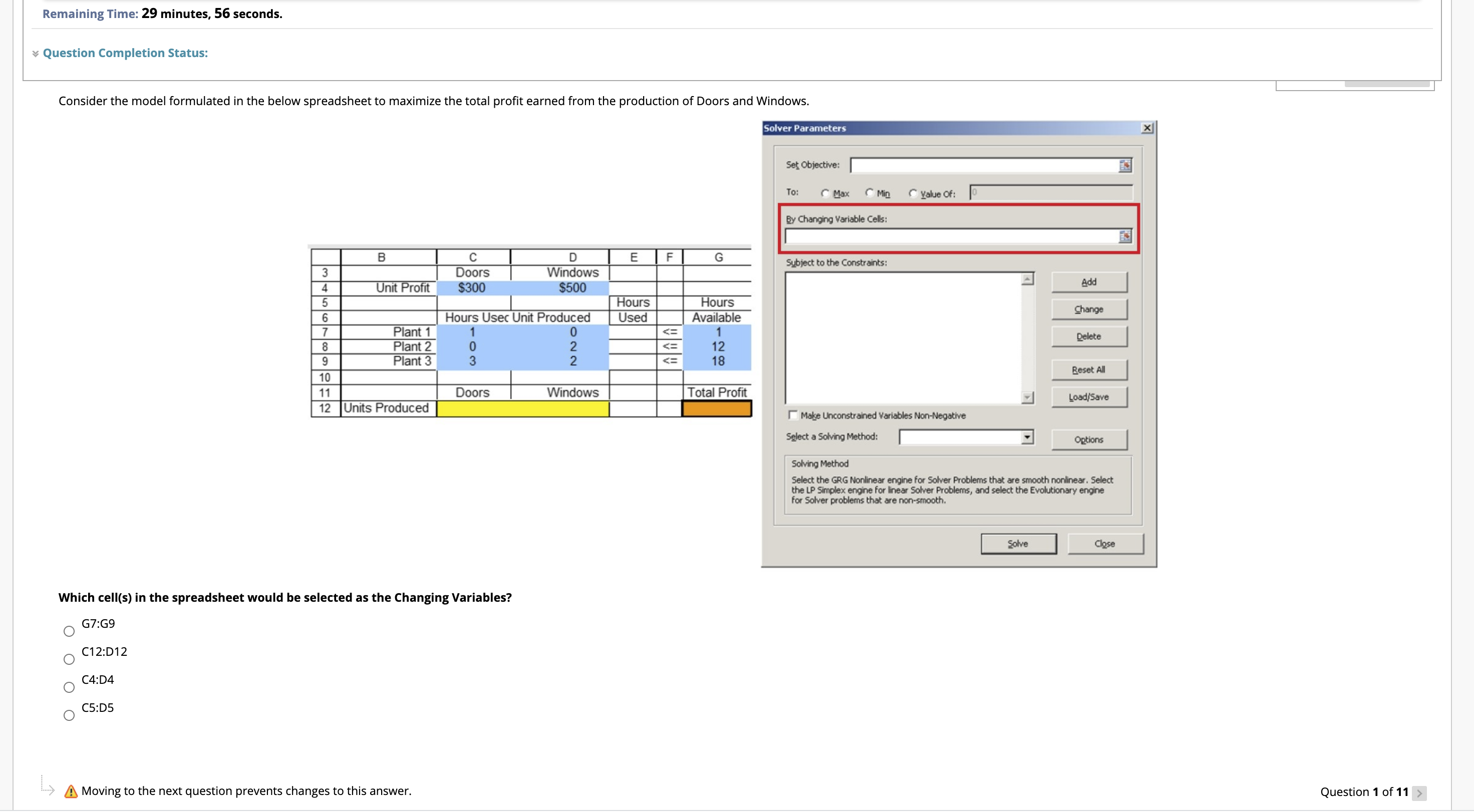This screenshot has height=812, width=1474.
Task: Select answer option G7:G9
Action: [x=69, y=631]
